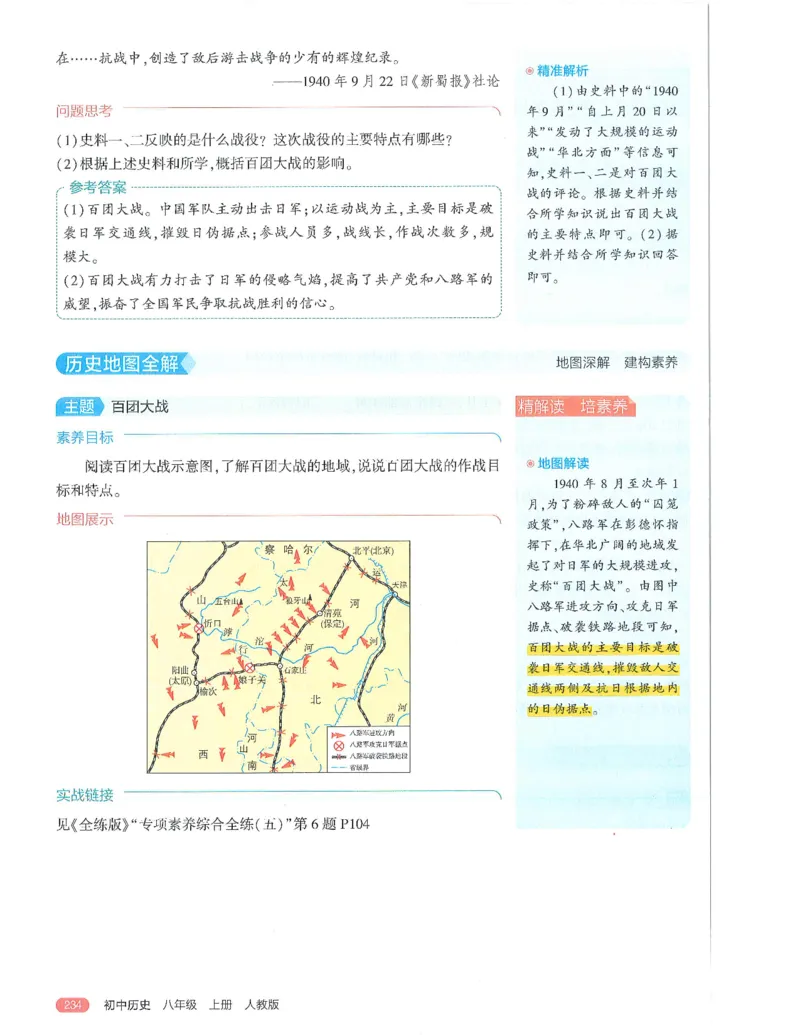The height and width of the screenshot is (1035, 800).
Task: Click the reference 见《全练版》"专项素养综合全练(五)"第6题P104
Action: point(213,824)
